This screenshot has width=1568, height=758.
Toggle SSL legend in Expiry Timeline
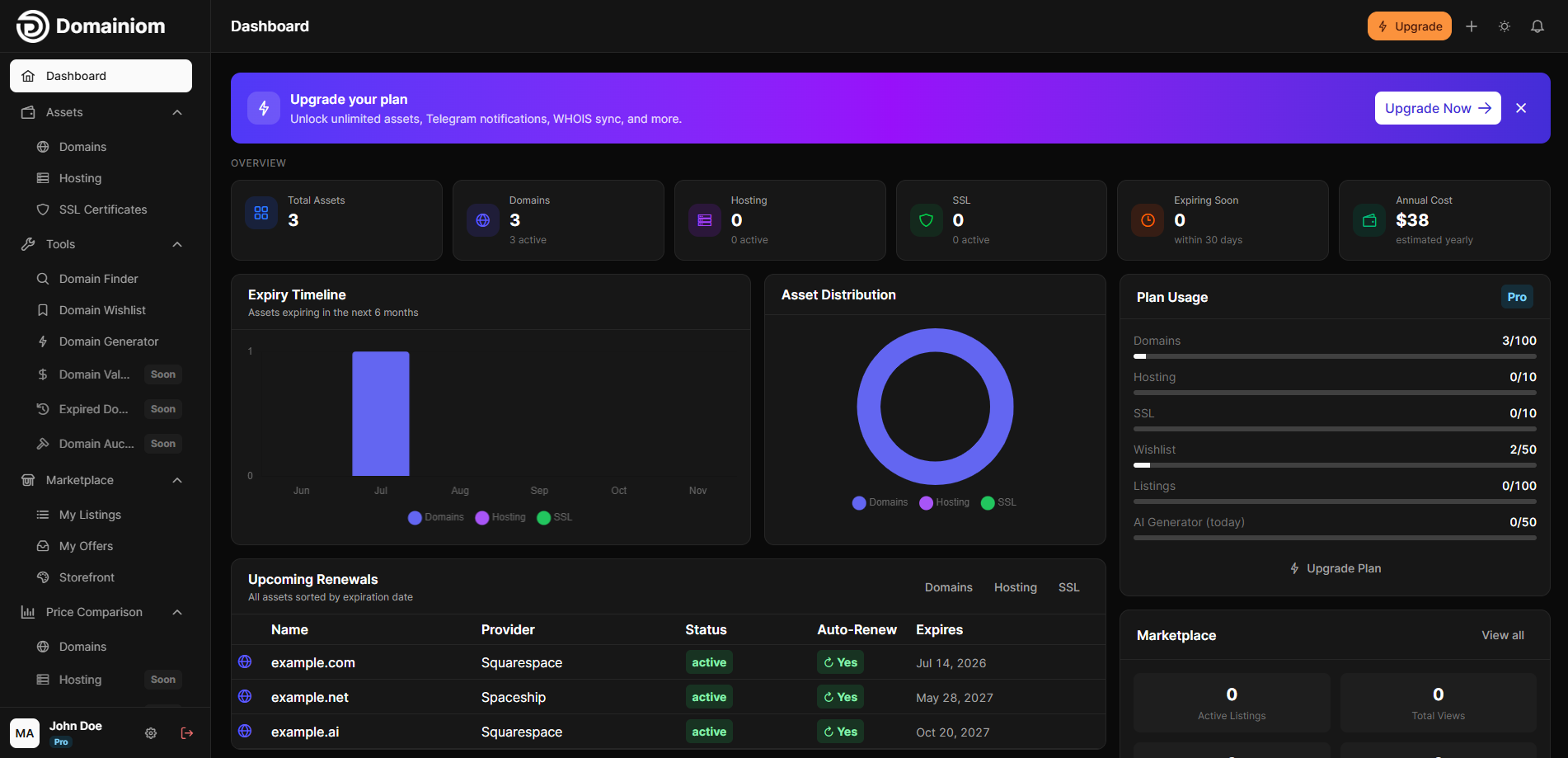555,517
